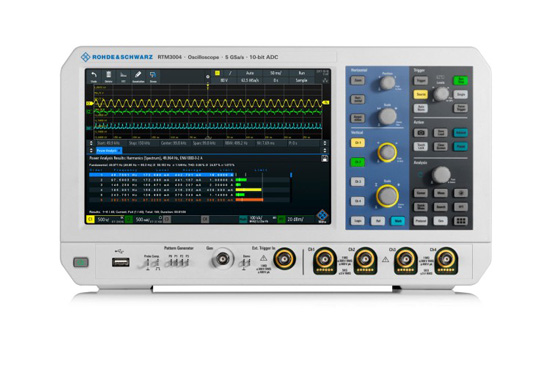Push the Single acquisition key

(x=461, y=94)
